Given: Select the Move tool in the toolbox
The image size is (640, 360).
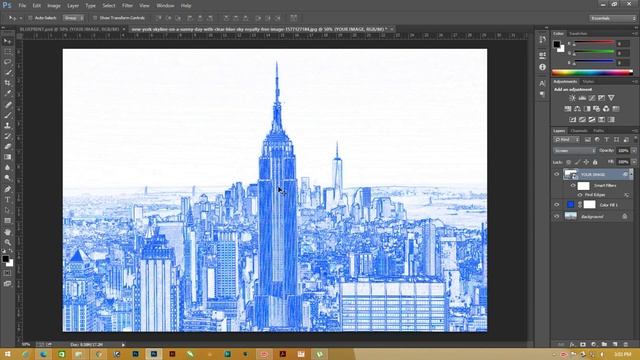Looking at the screenshot, I should (x=7, y=41).
